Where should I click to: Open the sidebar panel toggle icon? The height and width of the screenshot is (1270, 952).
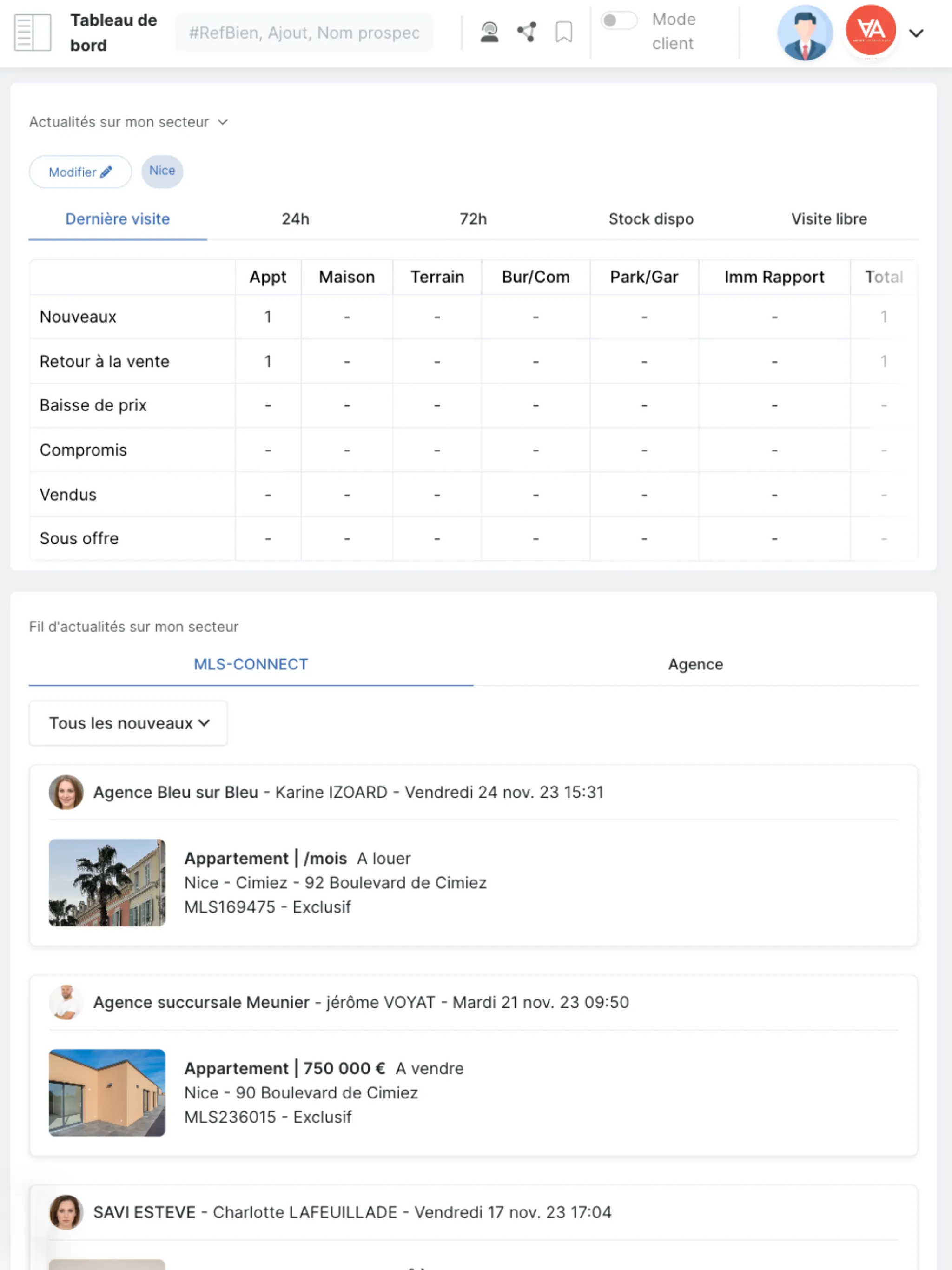click(x=32, y=33)
